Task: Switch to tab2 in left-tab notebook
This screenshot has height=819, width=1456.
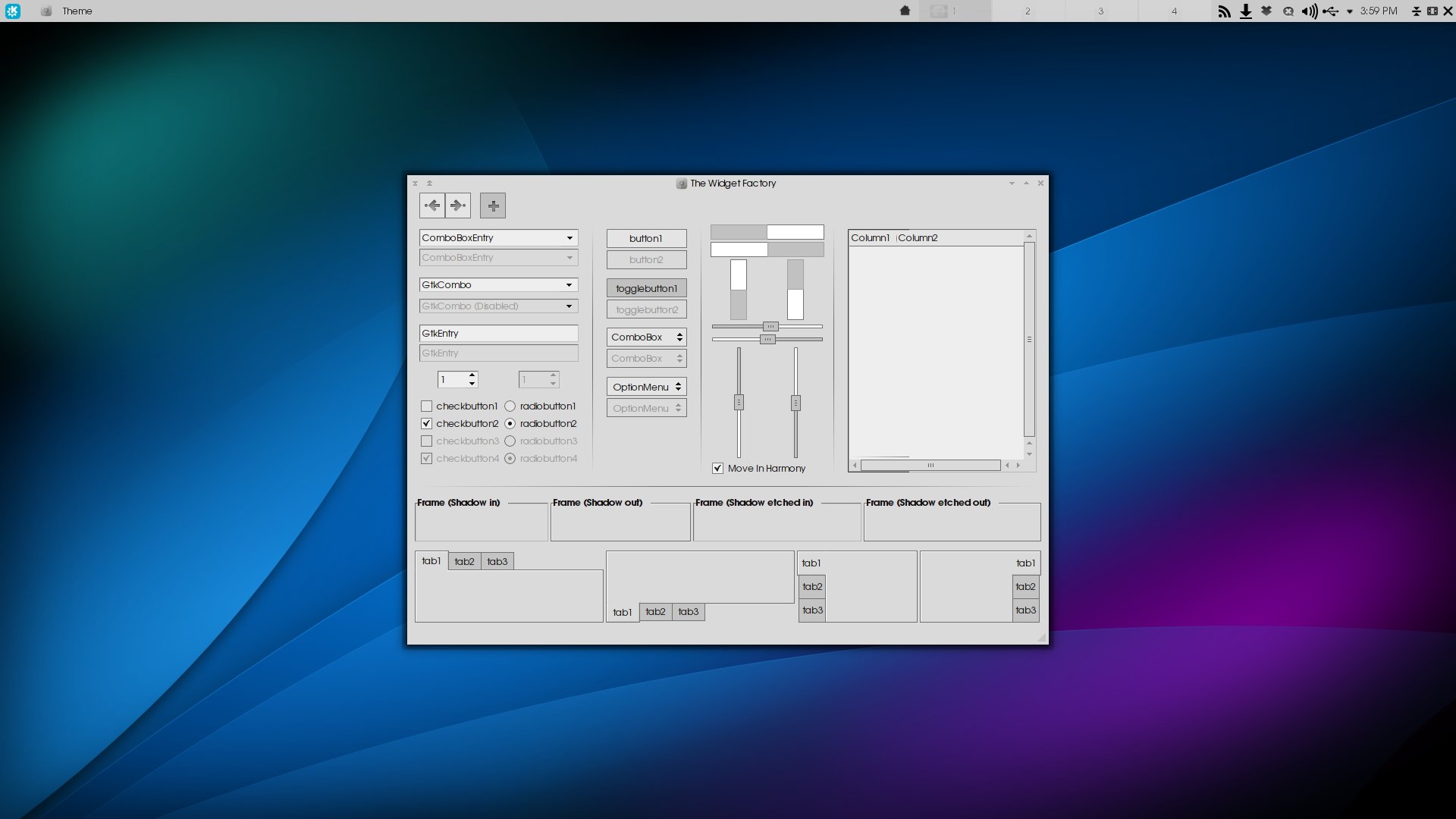Action: click(x=812, y=587)
